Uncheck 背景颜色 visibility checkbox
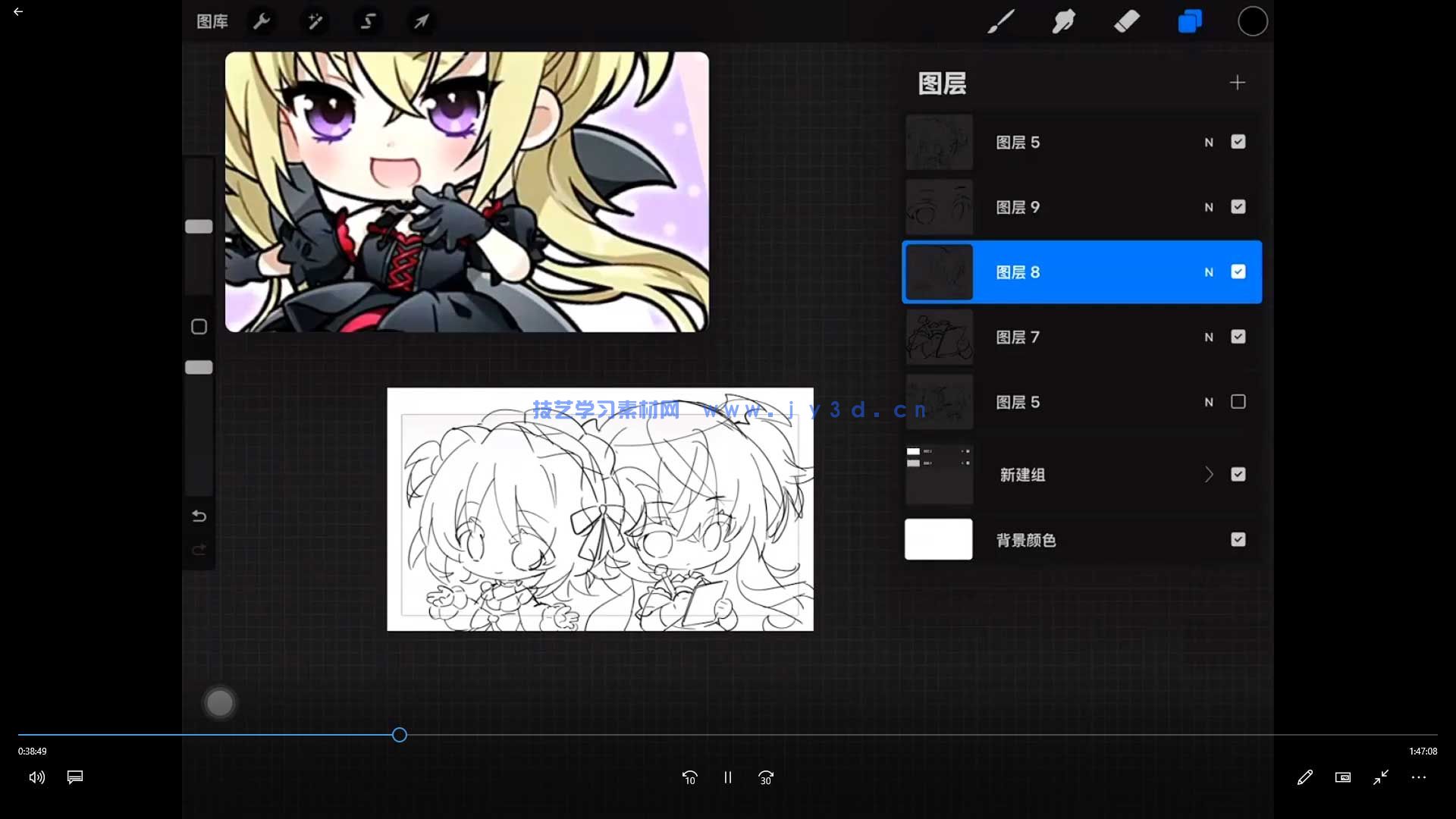 [x=1238, y=540]
